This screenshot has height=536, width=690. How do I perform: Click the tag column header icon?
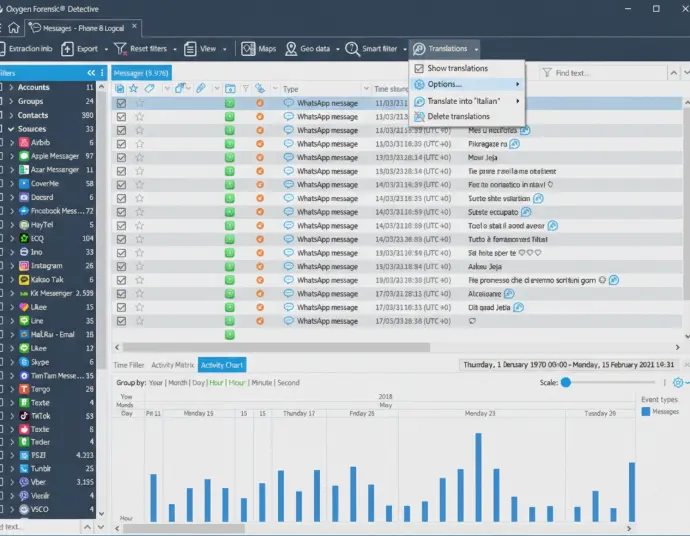(148, 89)
